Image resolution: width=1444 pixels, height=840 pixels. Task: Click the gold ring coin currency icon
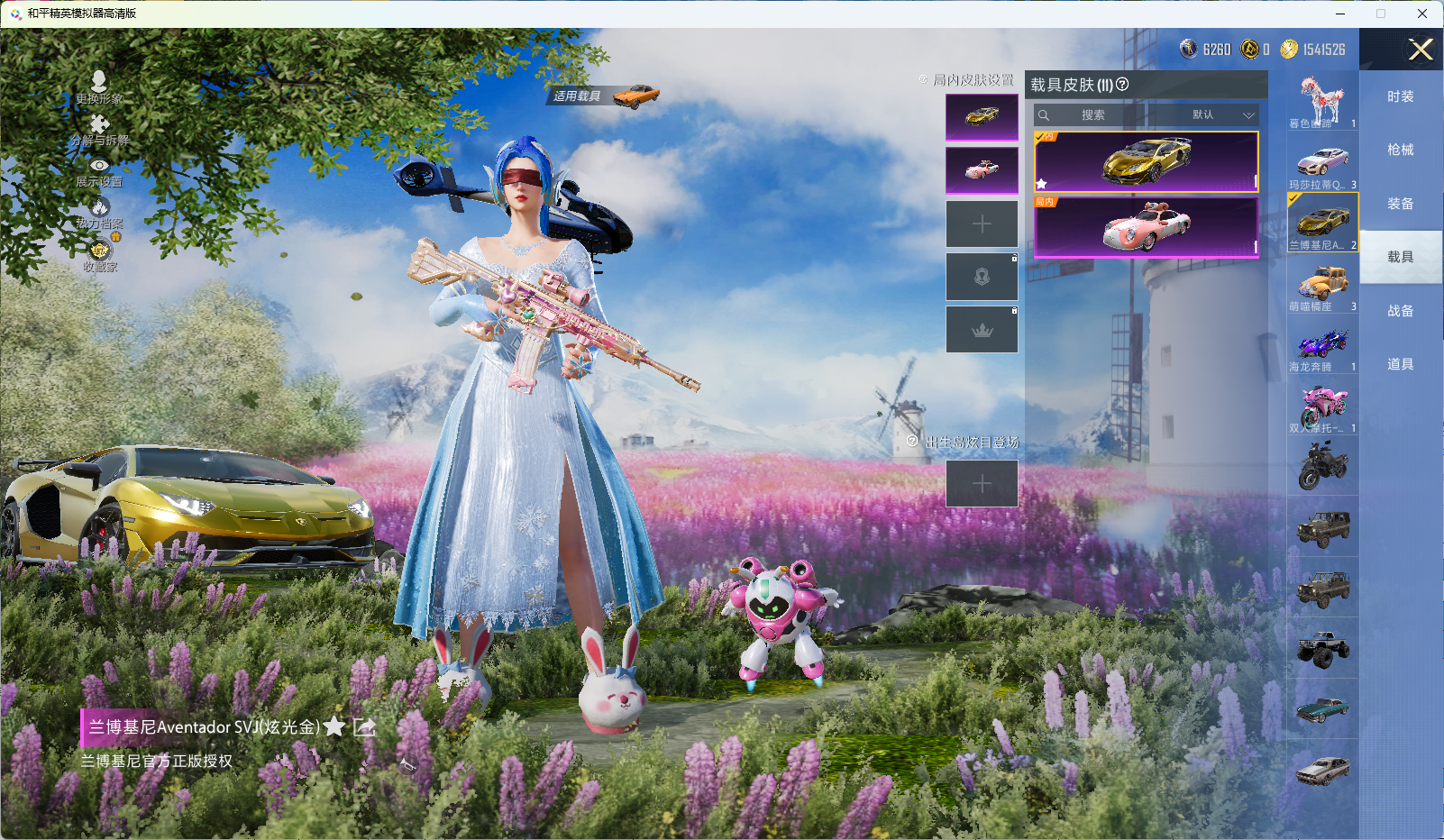click(x=1249, y=49)
